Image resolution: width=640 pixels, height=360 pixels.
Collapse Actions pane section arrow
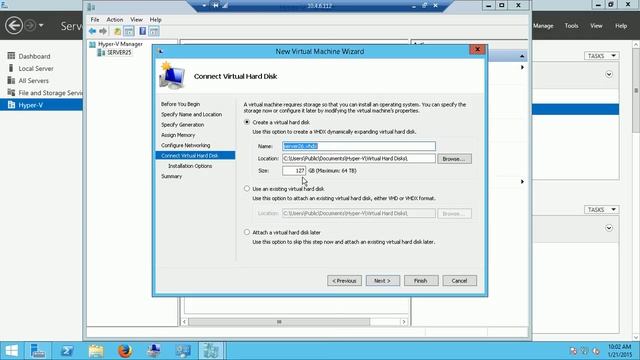(x=522, y=56)
